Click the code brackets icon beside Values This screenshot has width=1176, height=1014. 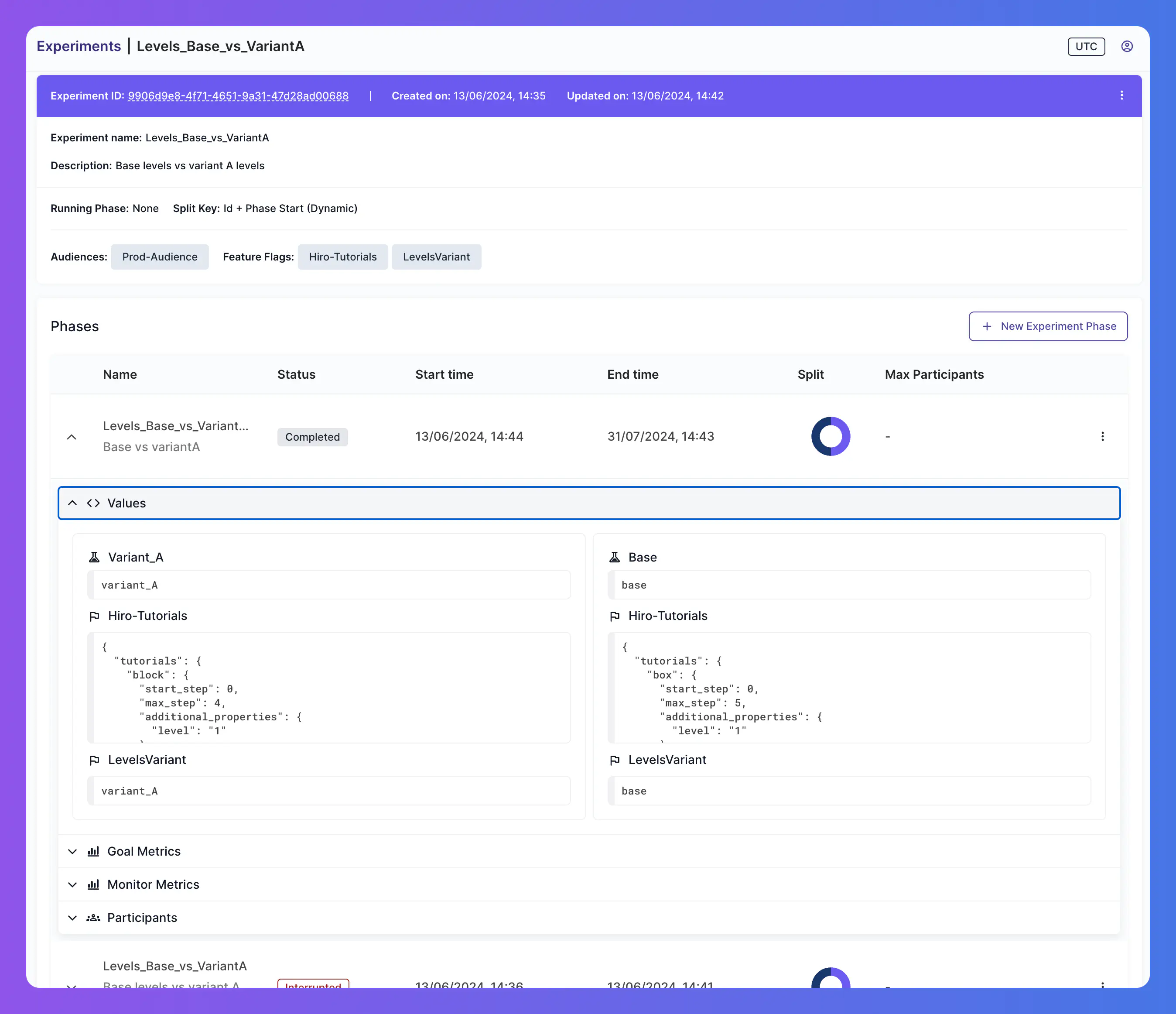93,503
